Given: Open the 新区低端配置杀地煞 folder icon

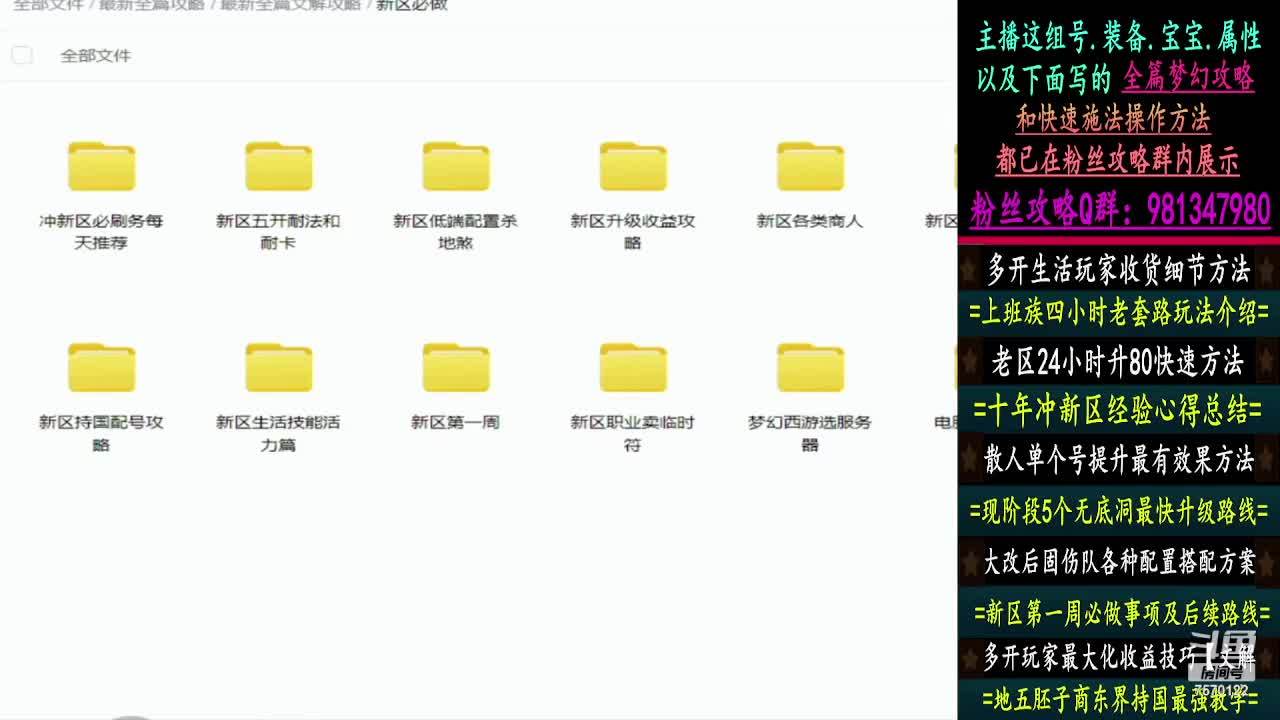Looking at the screenshot, I should (x=455, y=166).
